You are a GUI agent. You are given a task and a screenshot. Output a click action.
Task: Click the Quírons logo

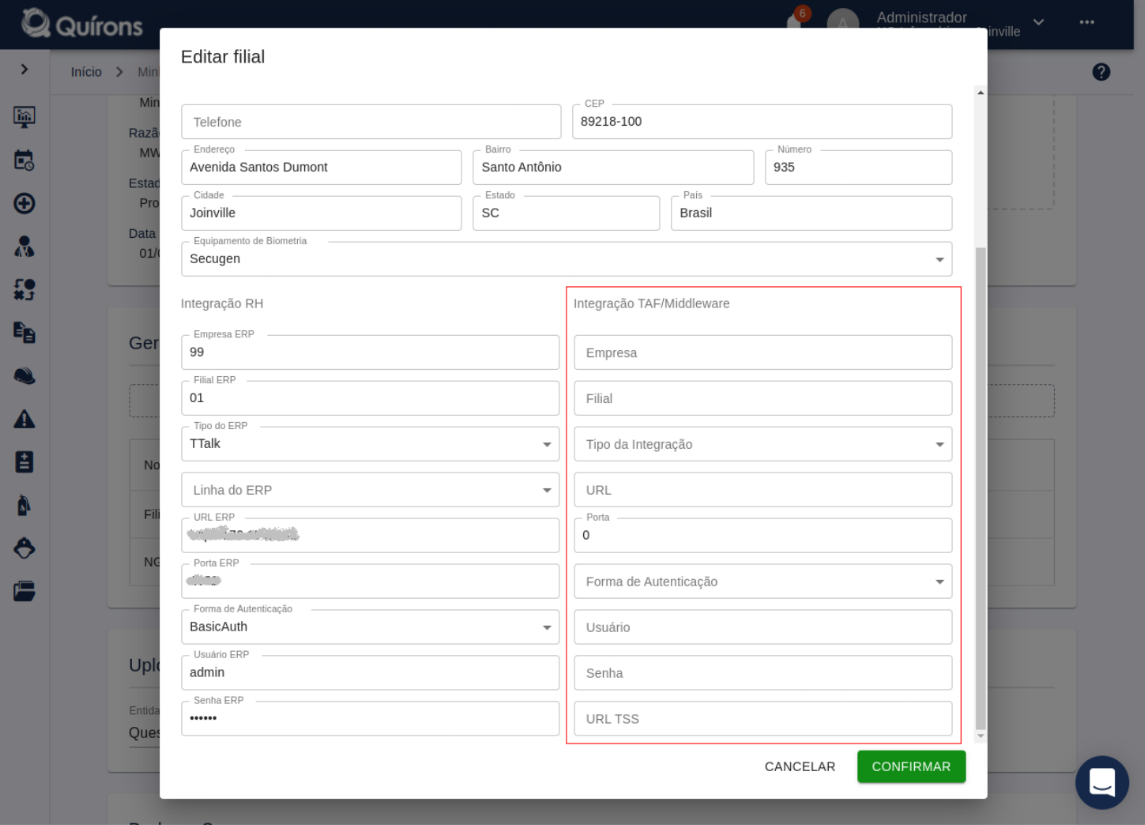[x=82, y=24]
